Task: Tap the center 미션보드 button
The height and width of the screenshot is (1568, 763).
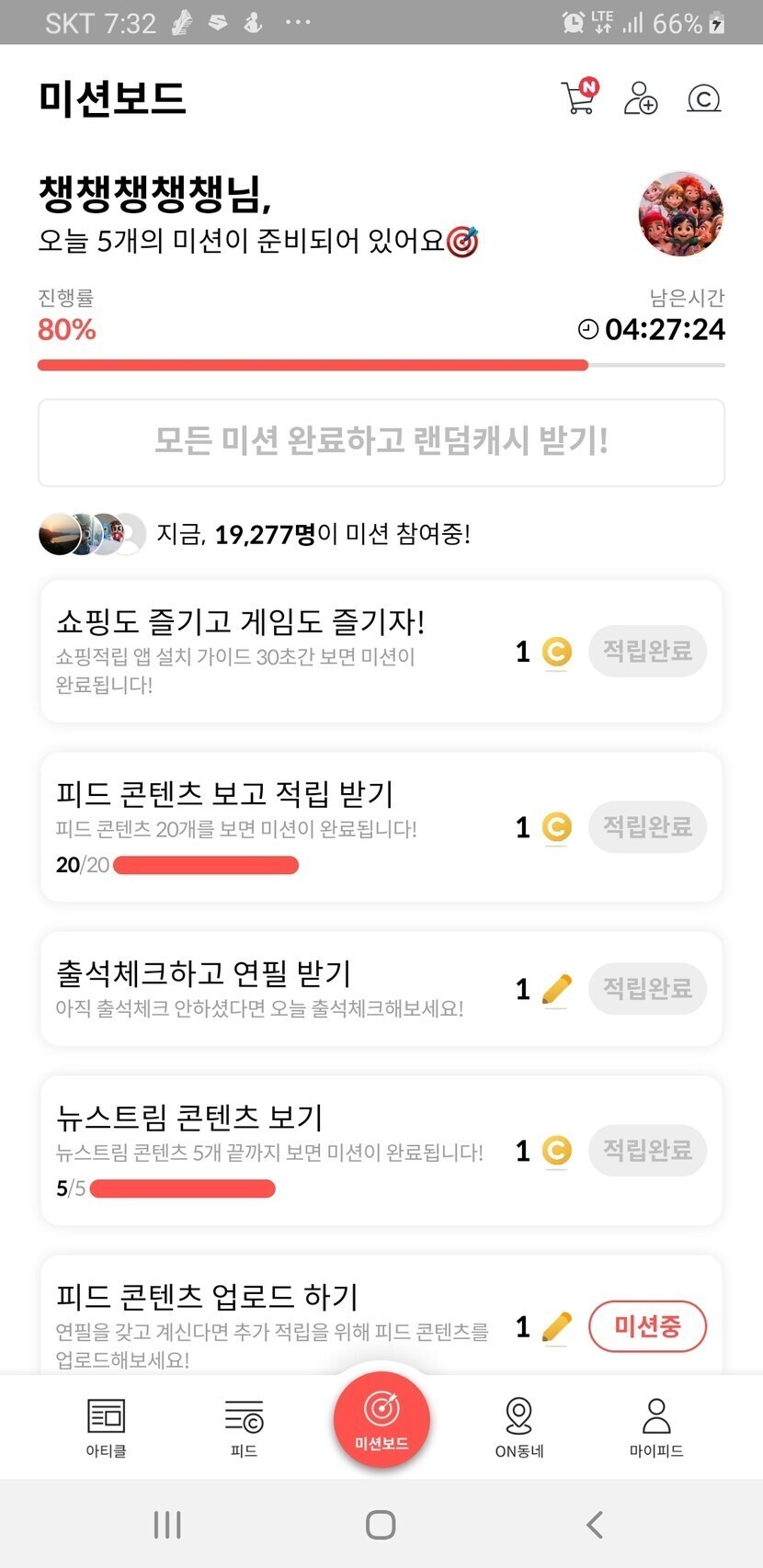Action: coord(381,1418)
